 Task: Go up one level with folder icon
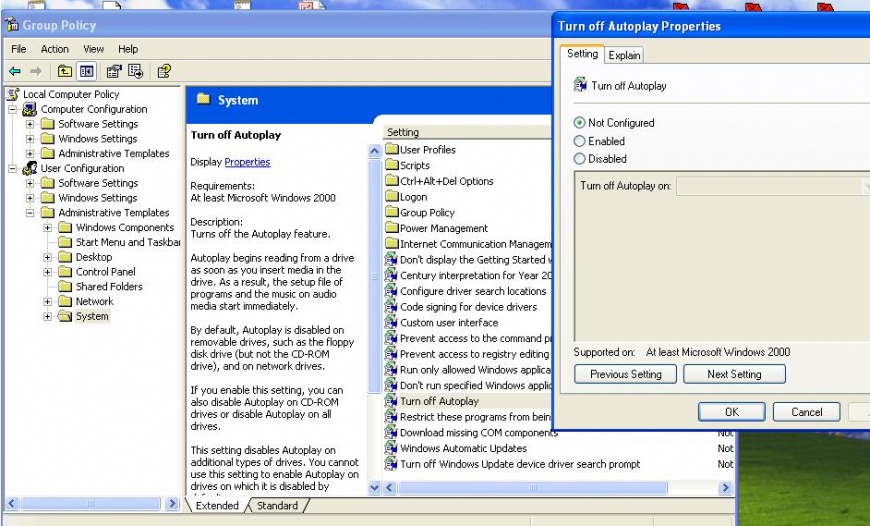click(x=65, y=71)
